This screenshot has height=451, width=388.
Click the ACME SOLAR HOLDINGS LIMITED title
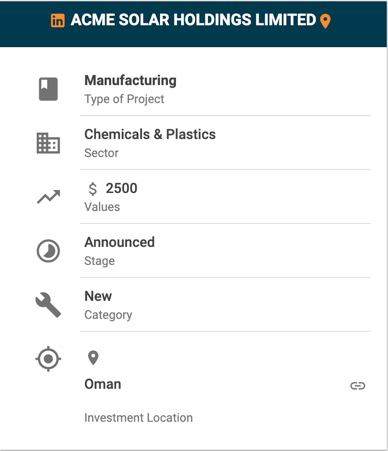[193, 20]
